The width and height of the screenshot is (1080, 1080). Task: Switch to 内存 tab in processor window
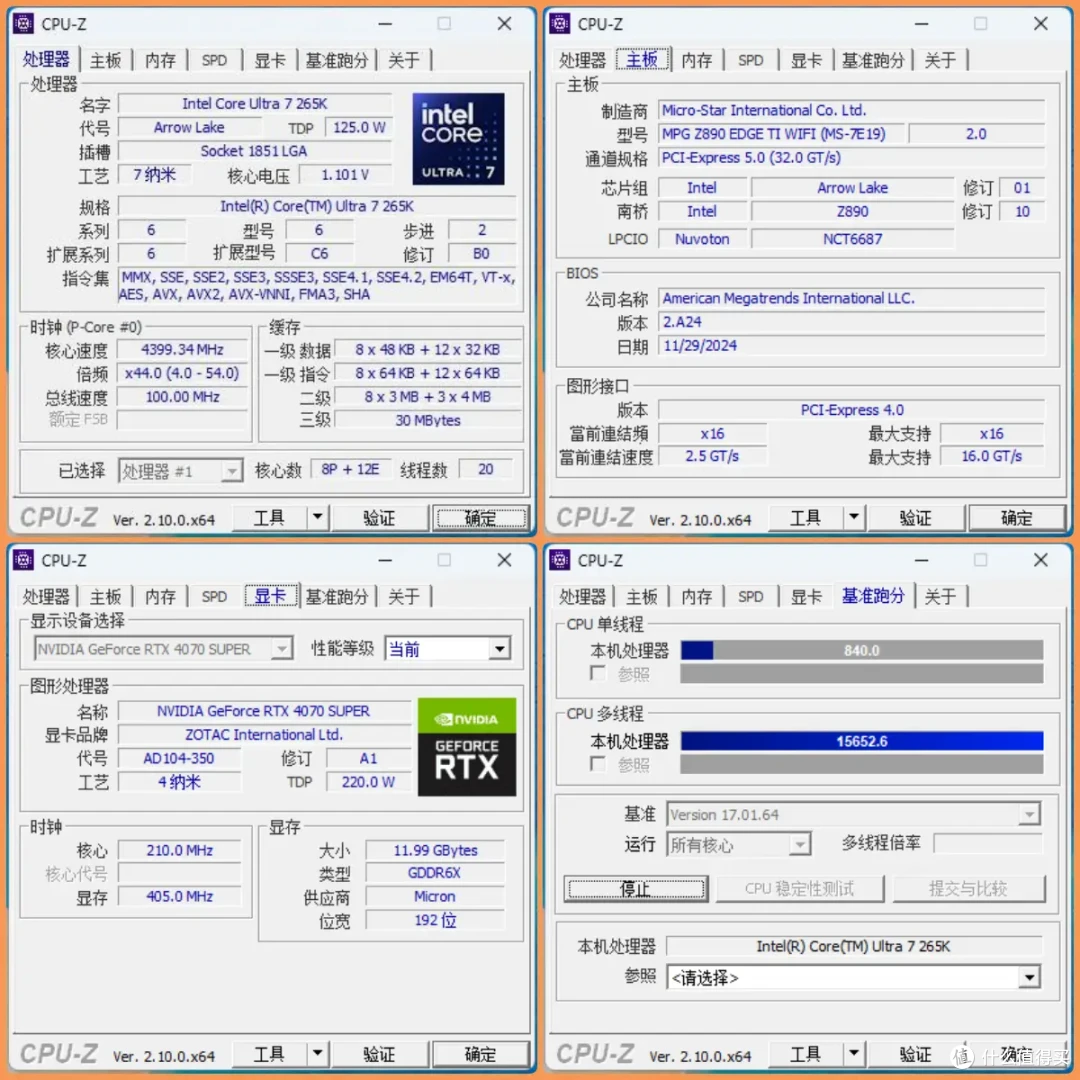click(x=160, y=61)
